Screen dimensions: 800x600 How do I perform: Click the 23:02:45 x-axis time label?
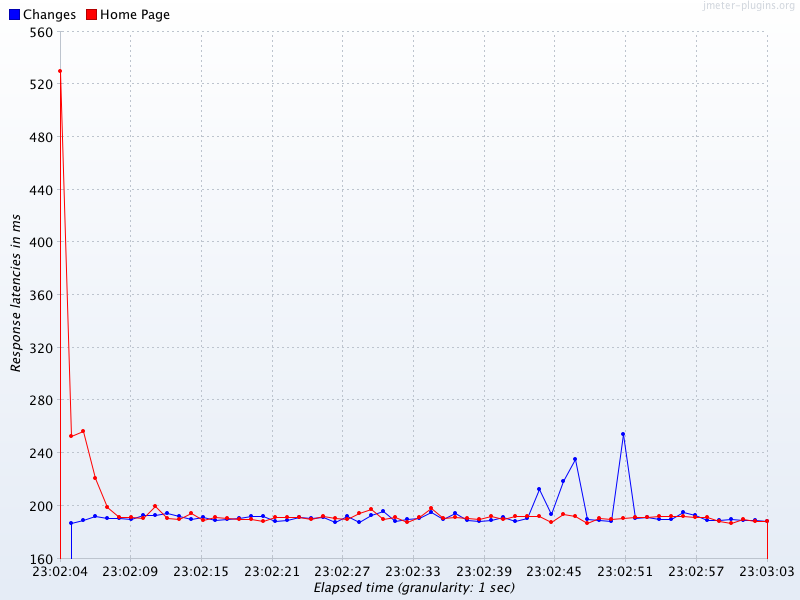click(x=554, y=571)
